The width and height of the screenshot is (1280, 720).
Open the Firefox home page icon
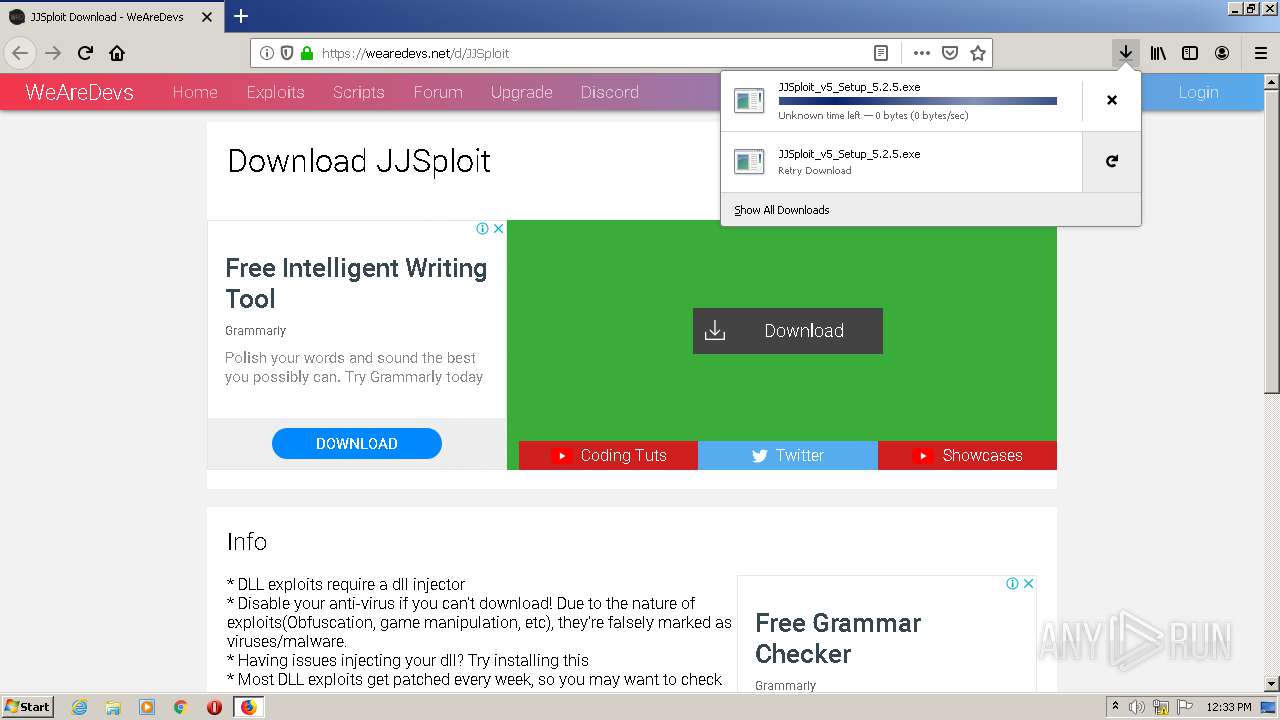pyautogui.click(x=117, y=53)
